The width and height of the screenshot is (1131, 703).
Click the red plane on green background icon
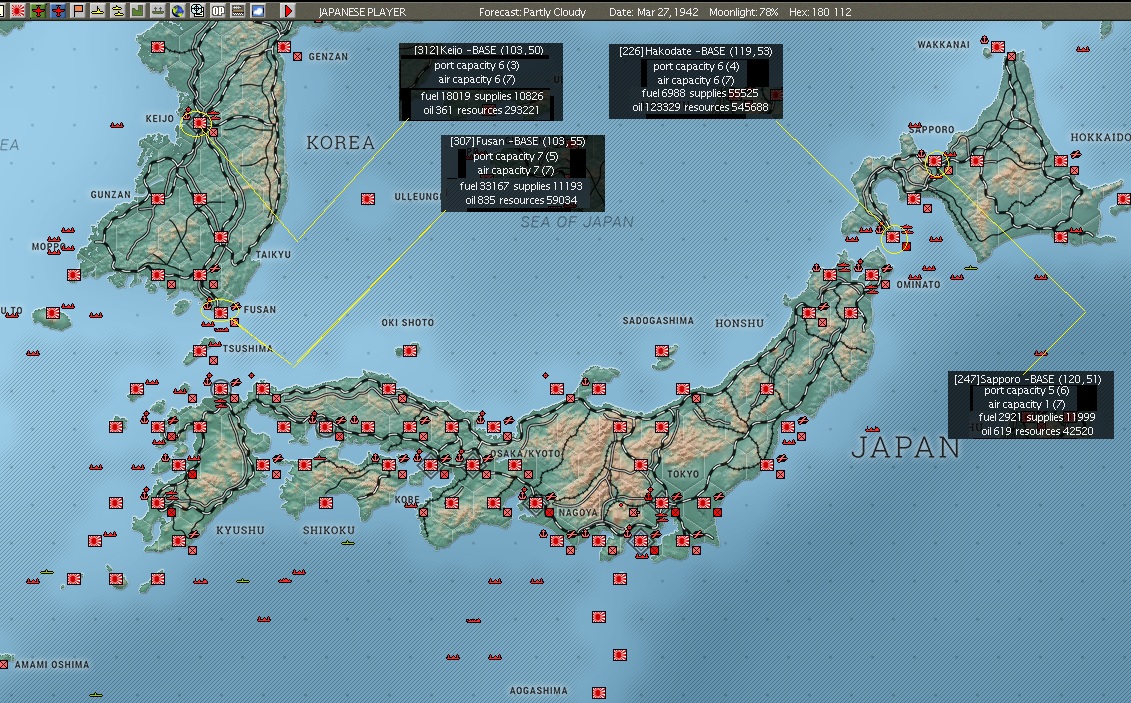pyautogui.click(x=38, y=11)
